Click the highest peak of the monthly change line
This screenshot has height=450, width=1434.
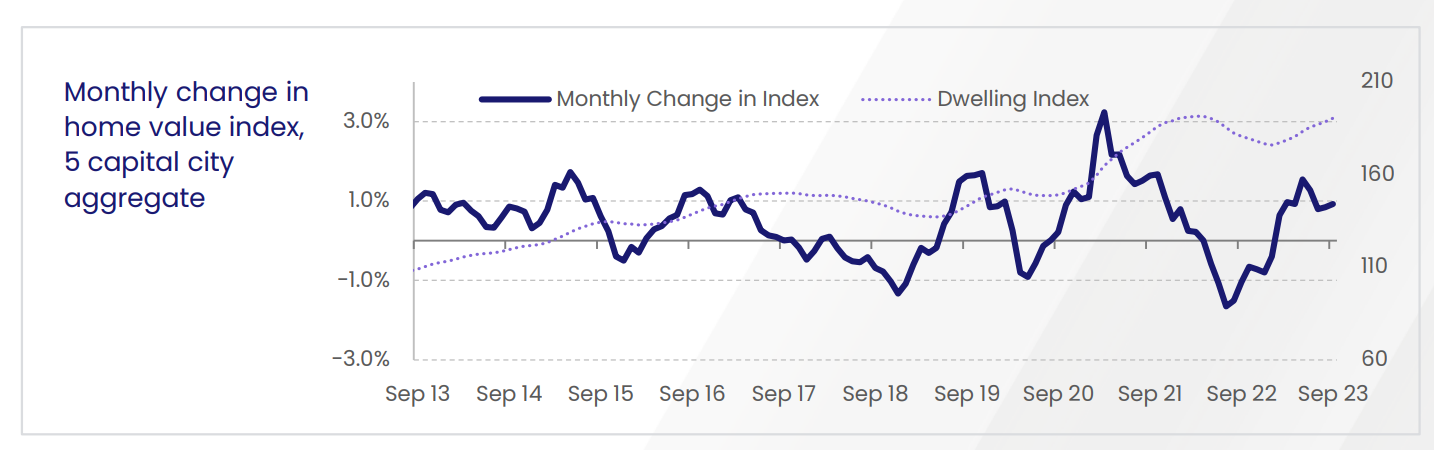1103,113
